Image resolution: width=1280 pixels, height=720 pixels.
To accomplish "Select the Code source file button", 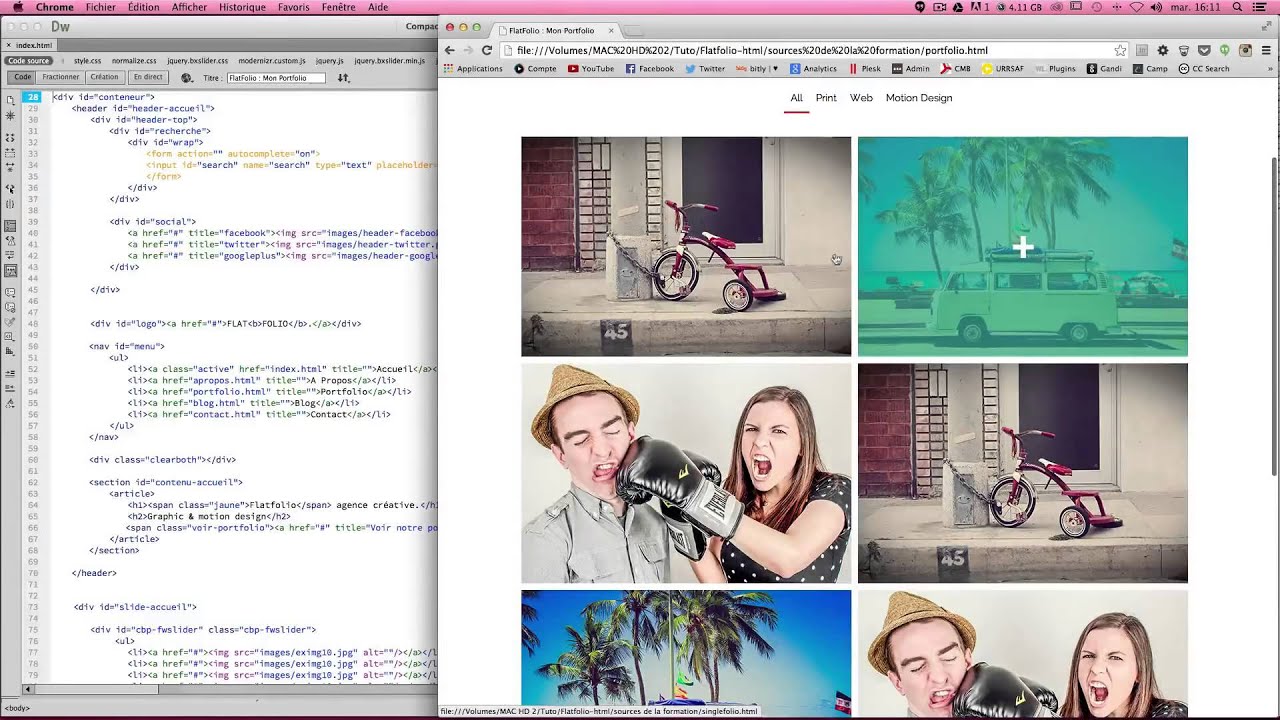I will click(29, 61).
